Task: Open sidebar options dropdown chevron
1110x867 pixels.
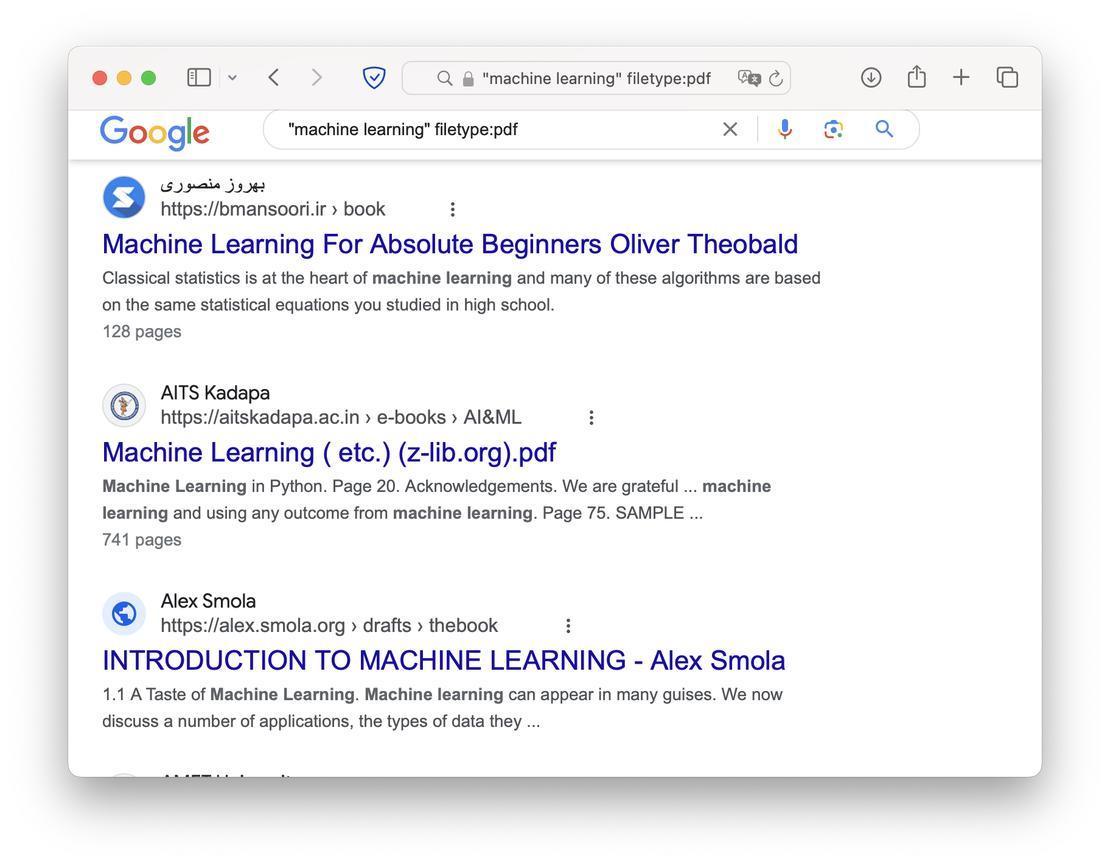Action: (x=232, y=78)
